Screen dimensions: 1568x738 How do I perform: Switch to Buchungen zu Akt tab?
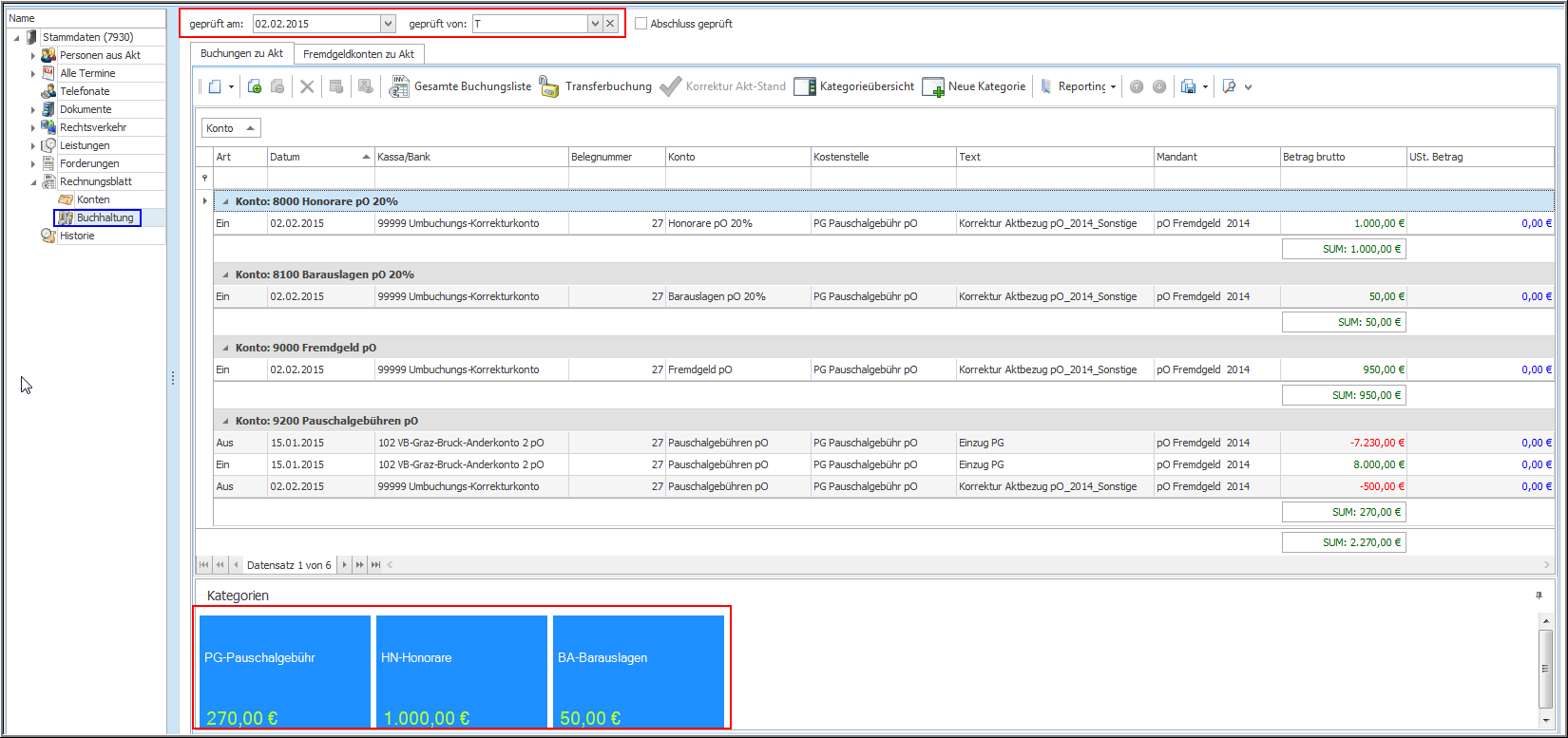(x=241, y=54)
